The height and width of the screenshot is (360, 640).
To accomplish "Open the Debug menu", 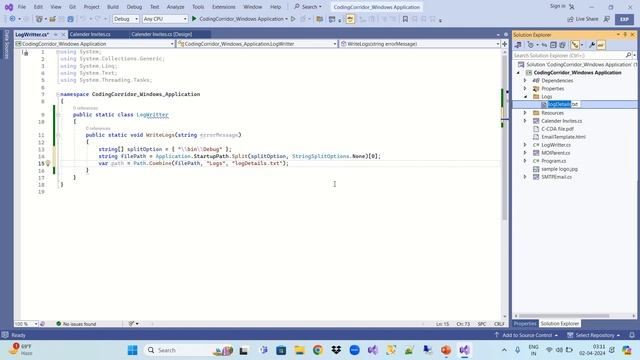I will tap(134, 7).
